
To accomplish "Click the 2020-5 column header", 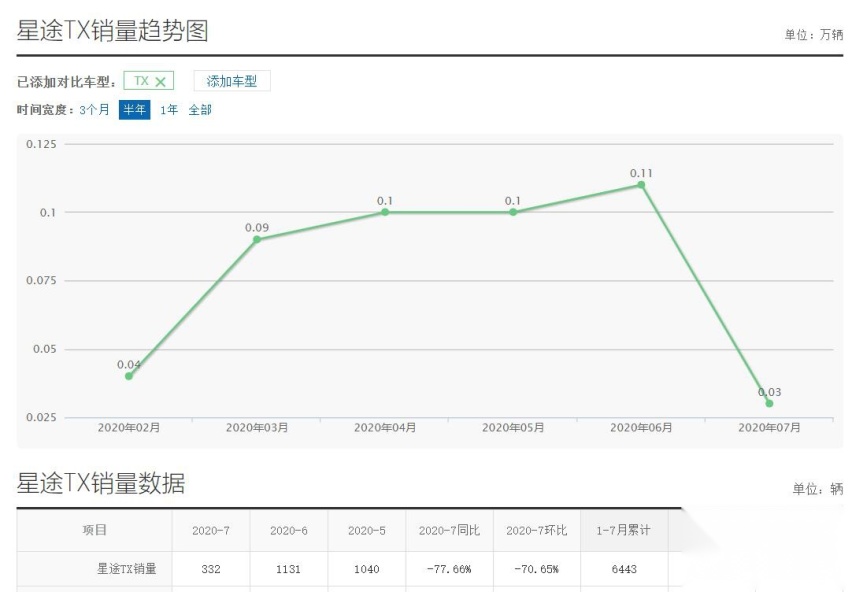I will click(x=367, y=531).
